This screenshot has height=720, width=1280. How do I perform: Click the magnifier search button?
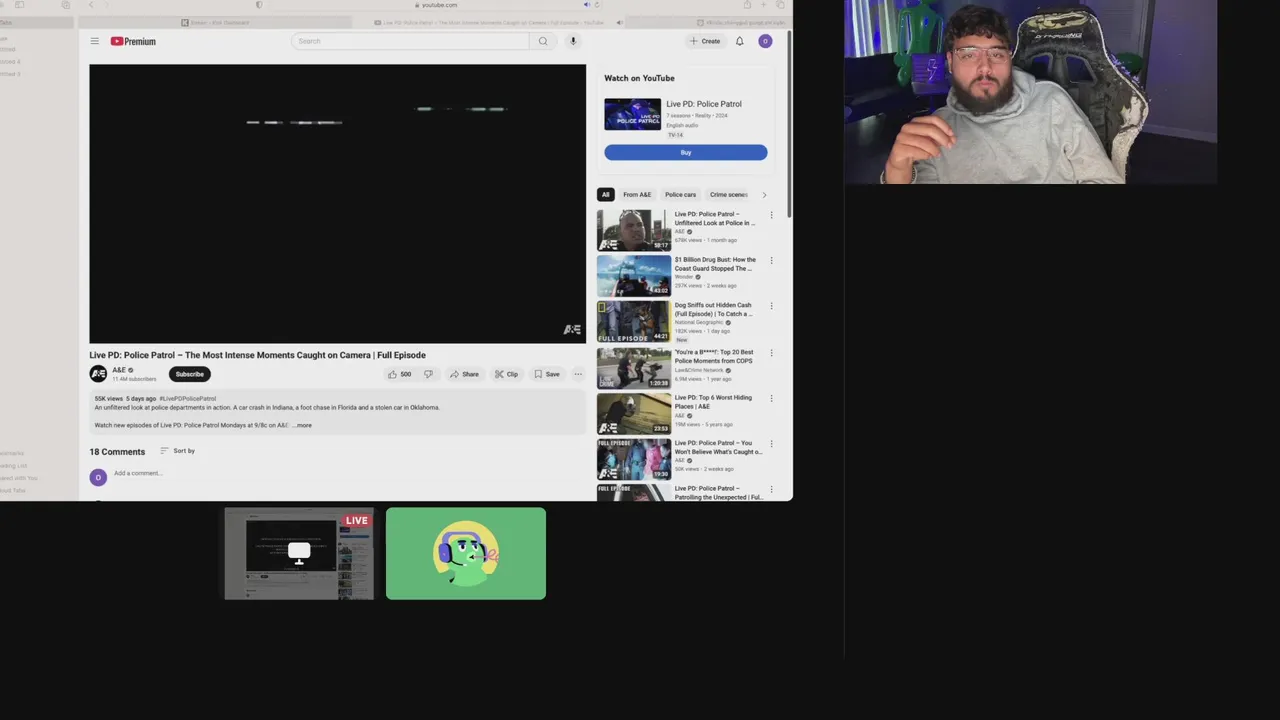tap(543, 41)
